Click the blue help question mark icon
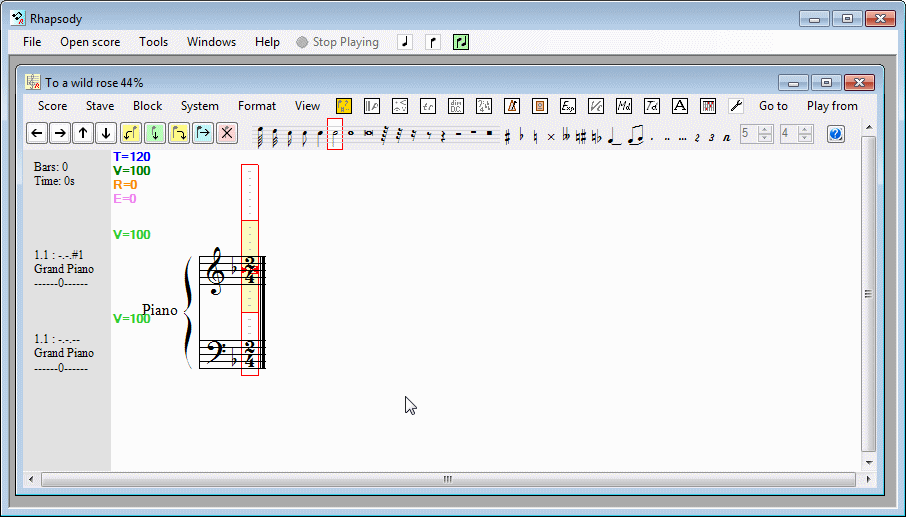 [836, 133]
